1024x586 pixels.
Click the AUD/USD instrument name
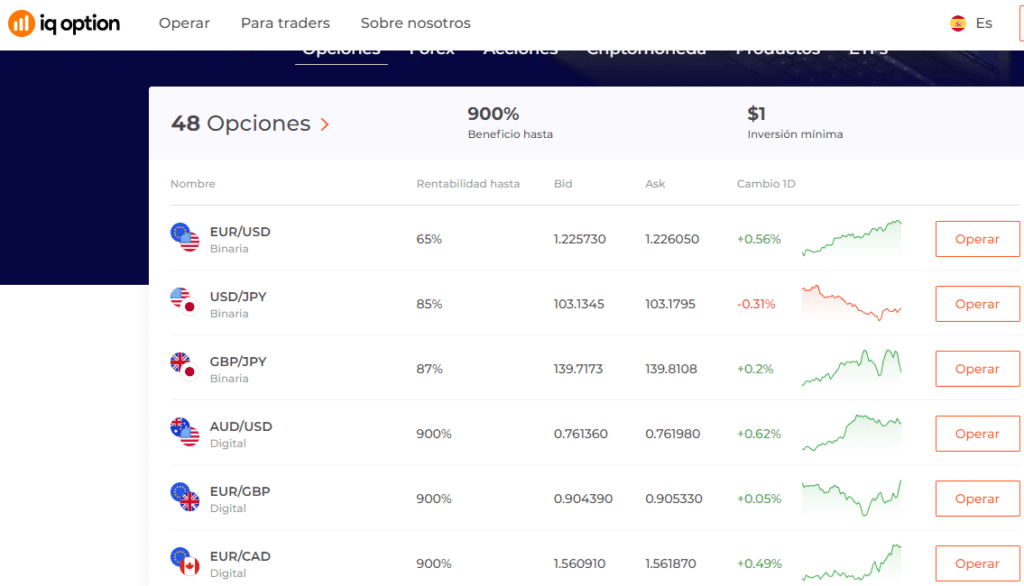(x=241, y=427)
